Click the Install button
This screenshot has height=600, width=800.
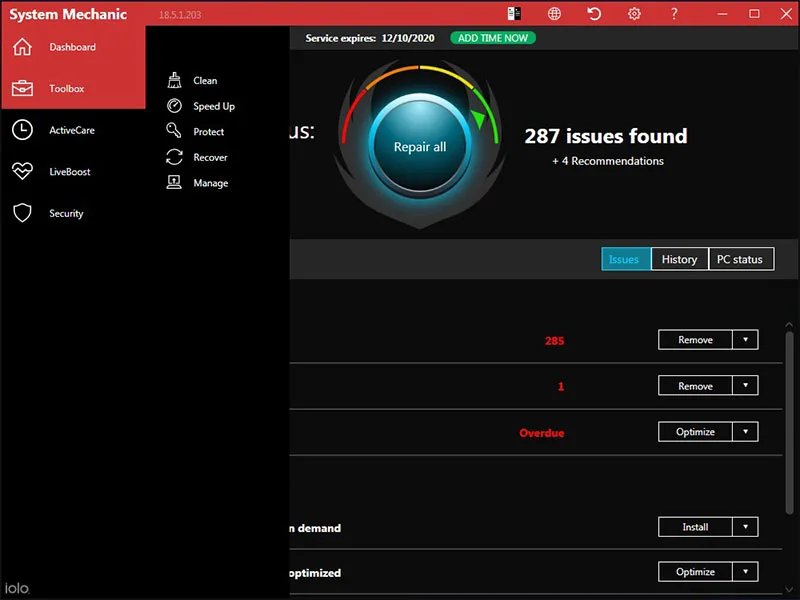tap(695, 527)
